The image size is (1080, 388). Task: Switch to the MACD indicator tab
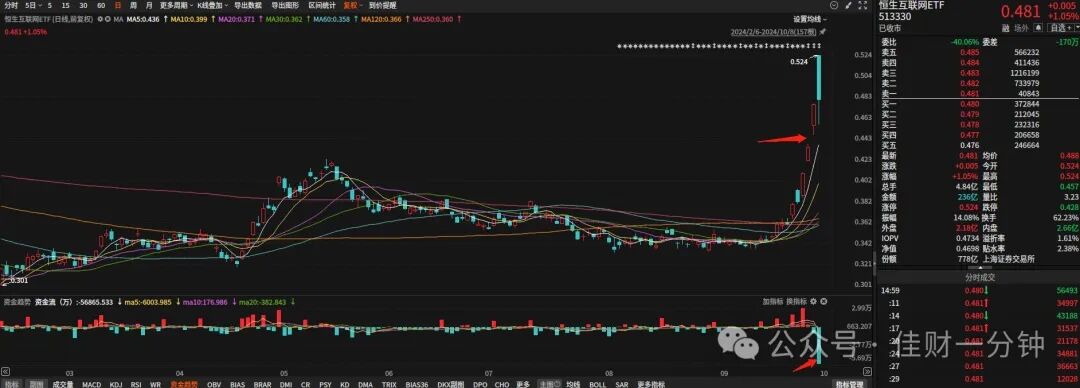pos(92,383)
